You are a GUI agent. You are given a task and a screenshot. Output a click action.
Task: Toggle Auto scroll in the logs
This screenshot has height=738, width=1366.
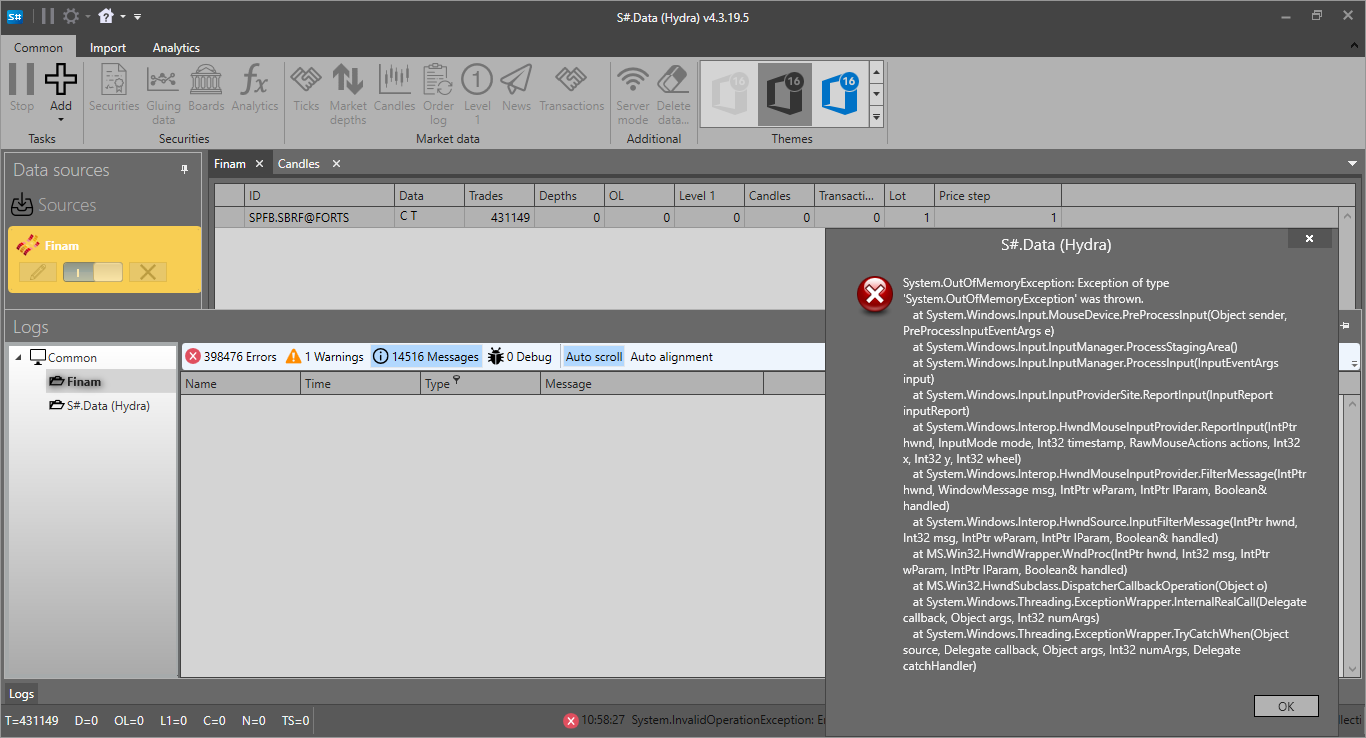594,357
